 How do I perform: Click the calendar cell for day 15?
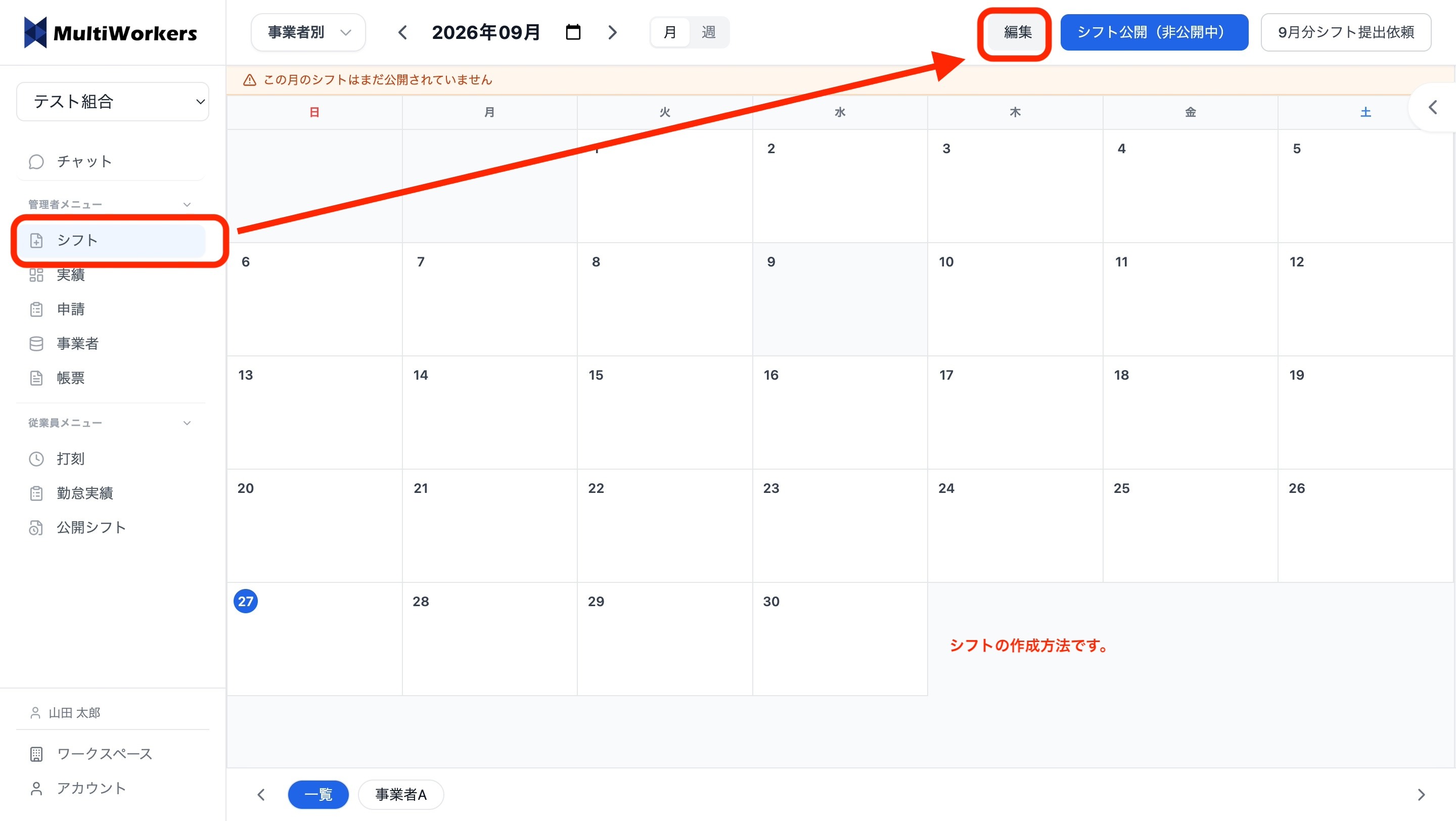tap(665, 413)
